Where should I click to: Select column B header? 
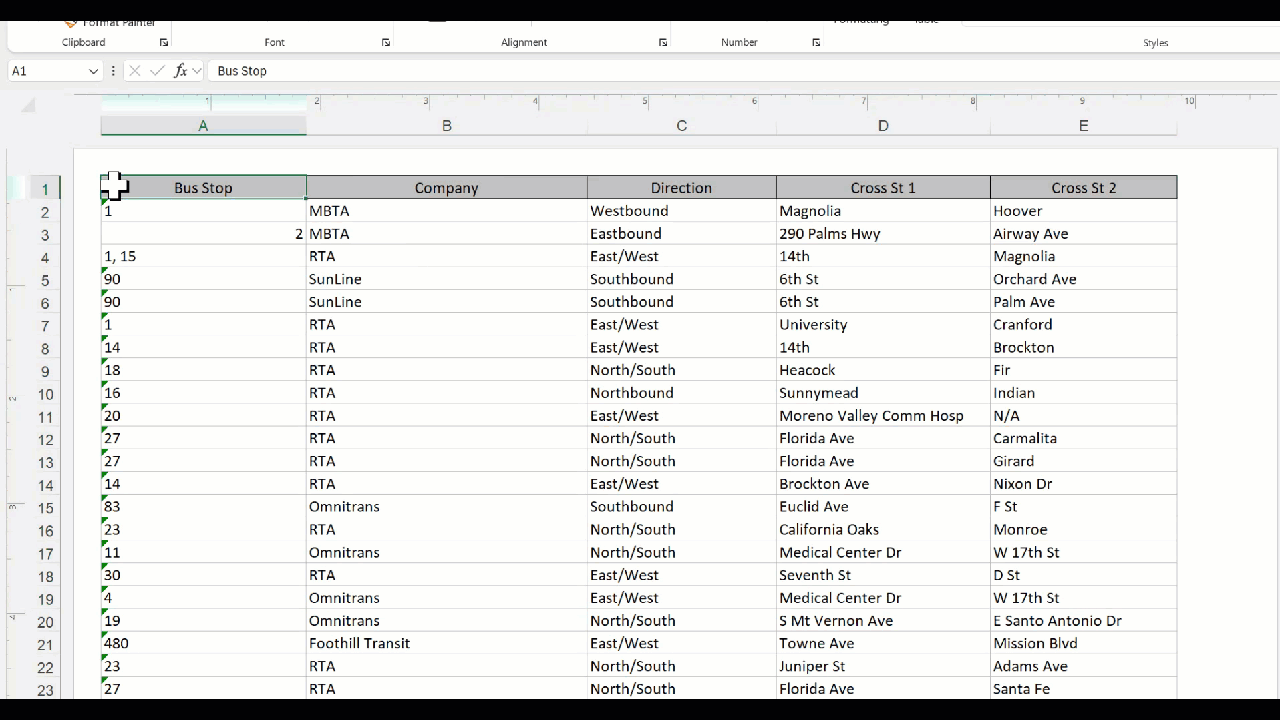[446, 126]
